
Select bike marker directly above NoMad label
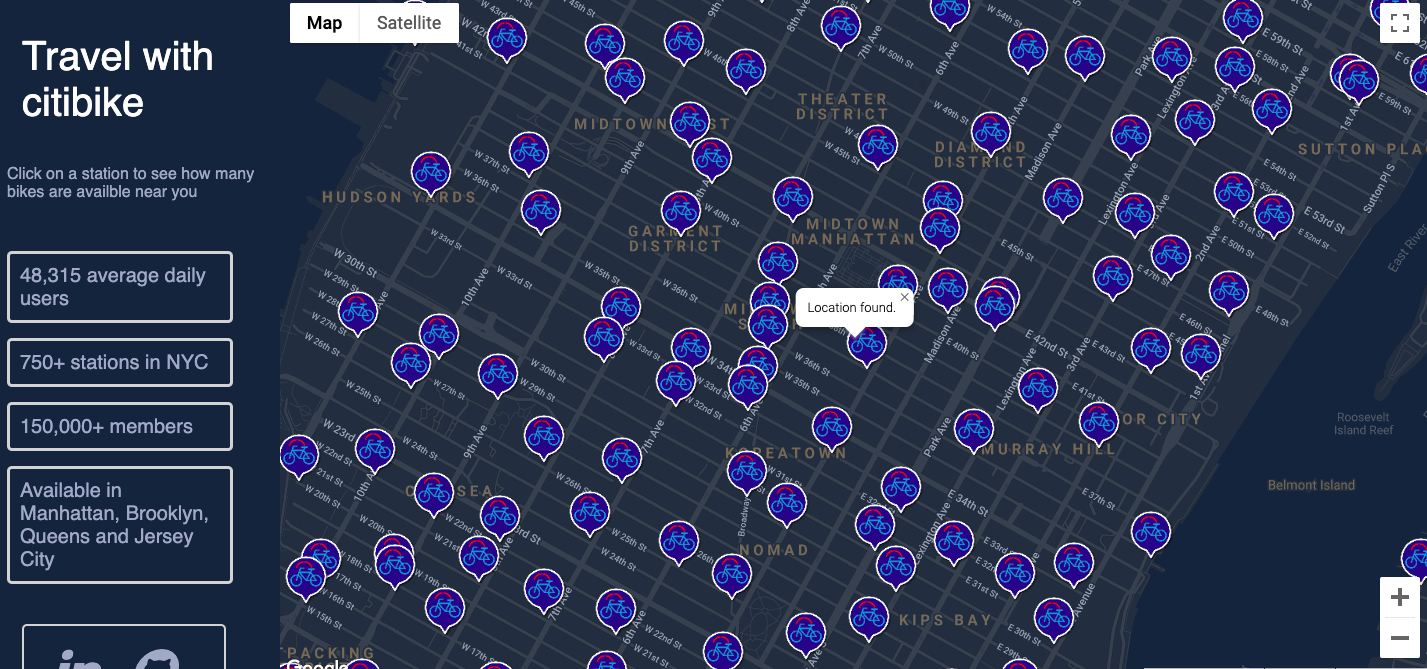(x=786, y=504)
